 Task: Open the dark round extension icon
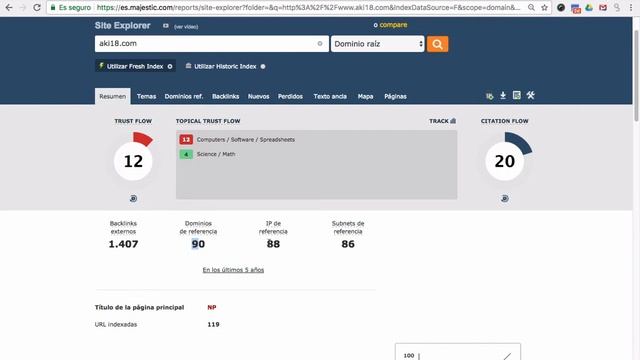pos(561,7)
